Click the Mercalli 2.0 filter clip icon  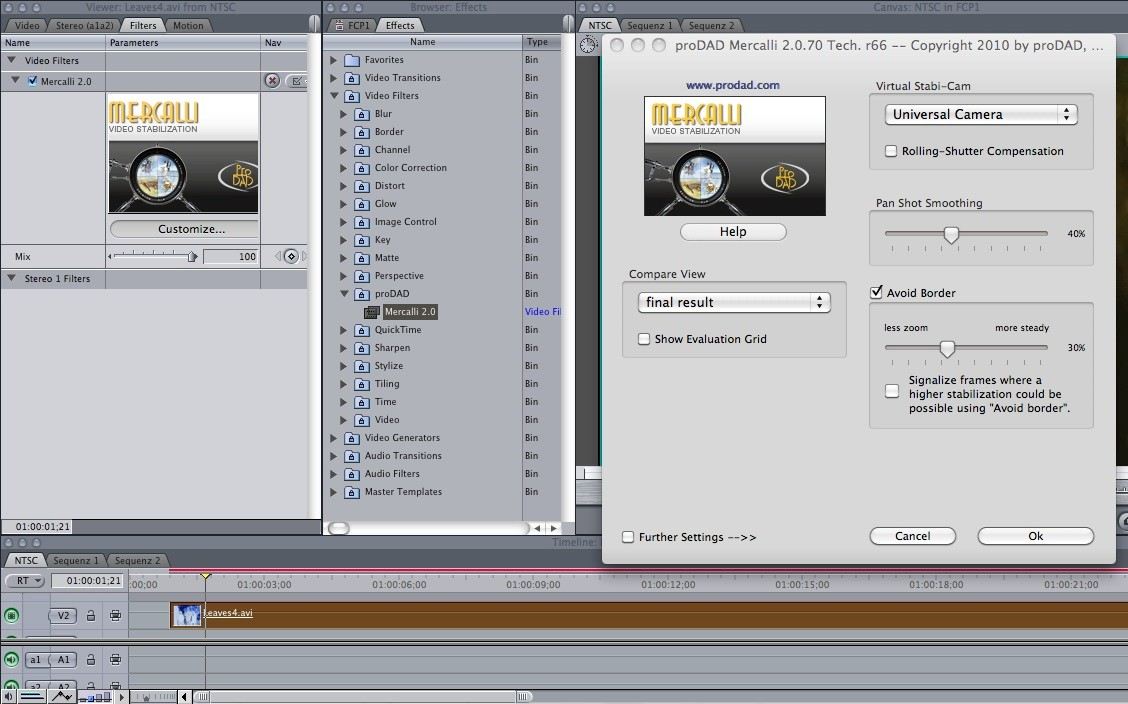pos(371,312)
